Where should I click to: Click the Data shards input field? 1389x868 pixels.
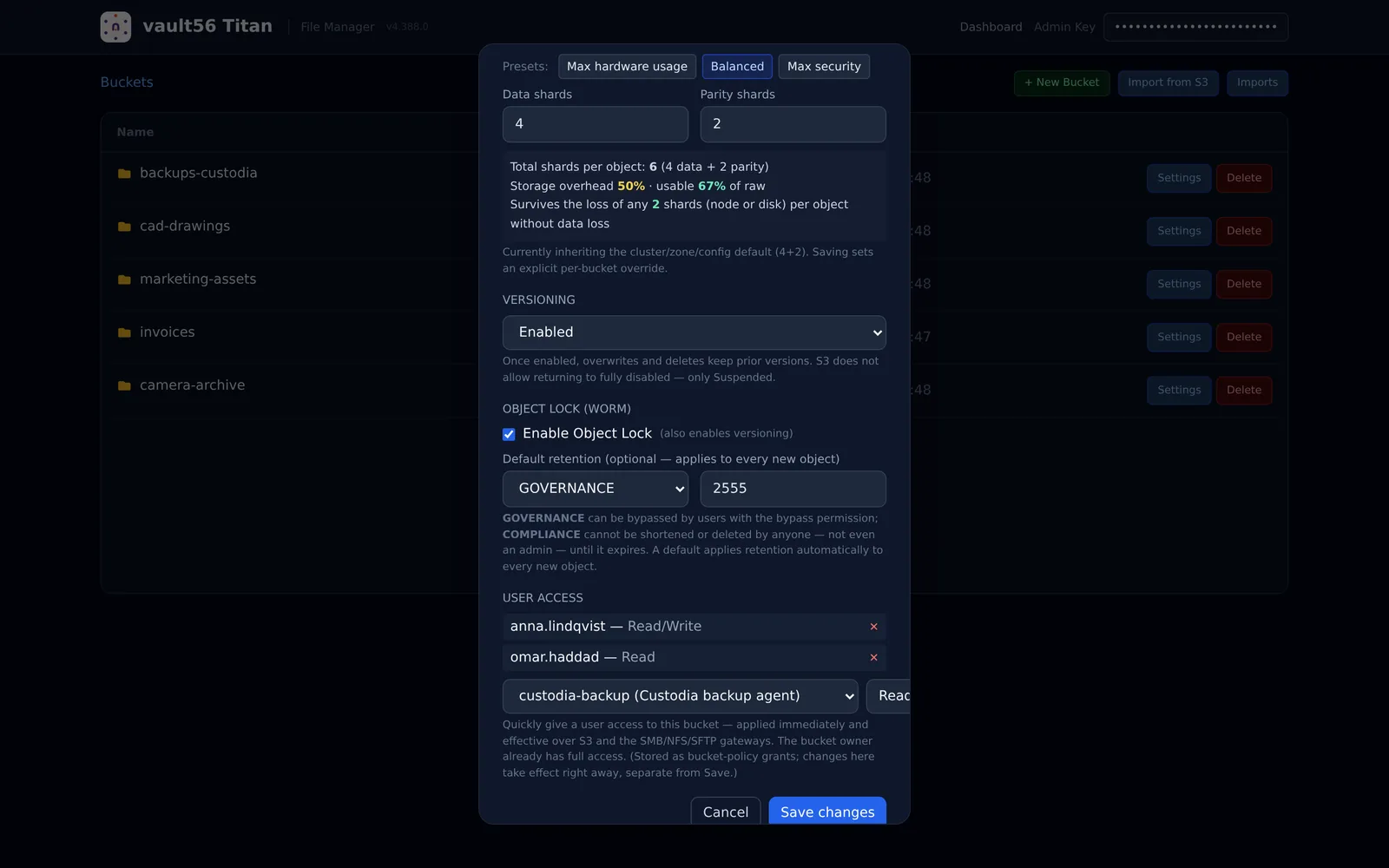[596, 124]
